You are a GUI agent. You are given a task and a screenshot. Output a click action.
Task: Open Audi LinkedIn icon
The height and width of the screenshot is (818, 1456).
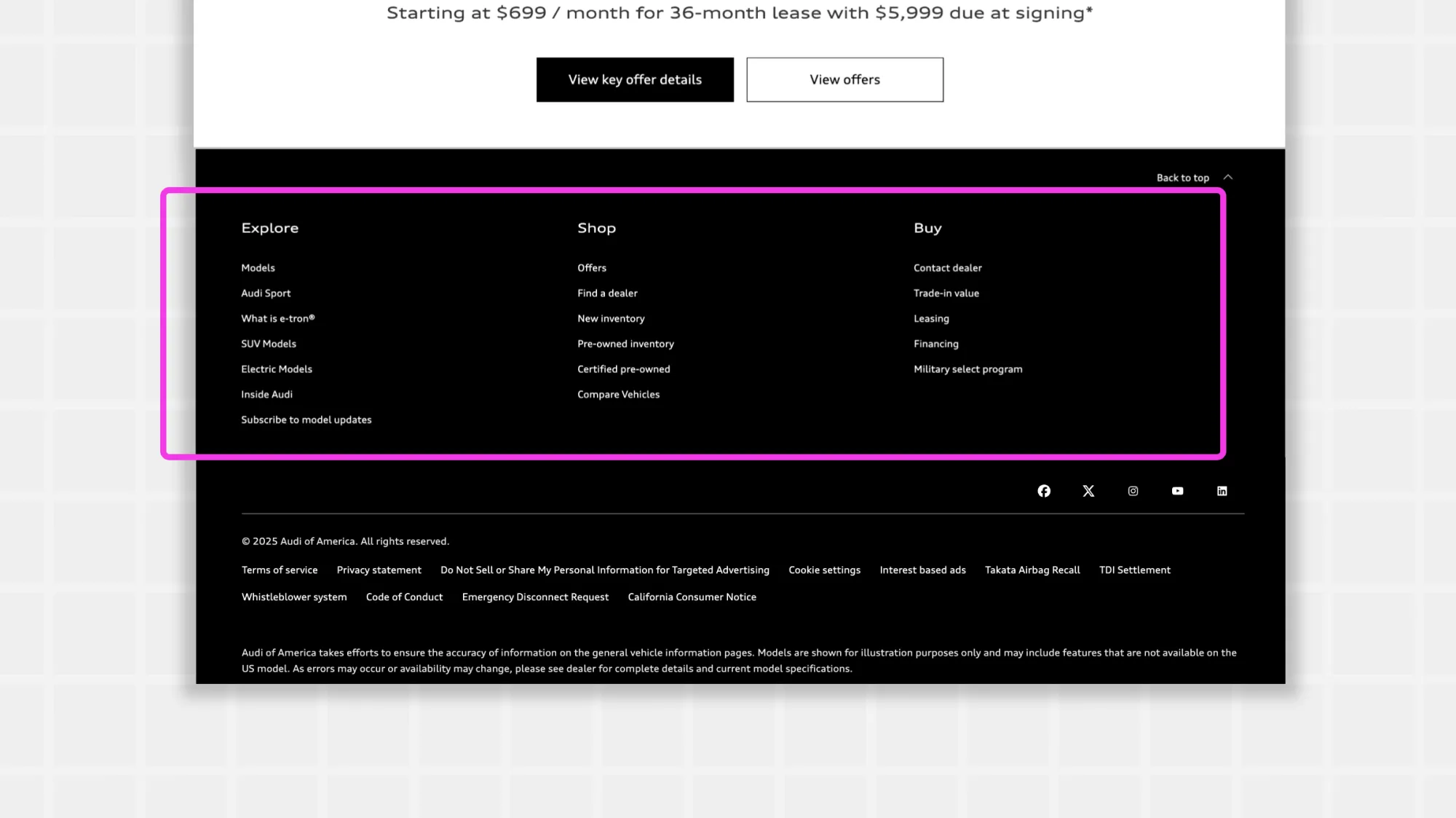[x=1222, y=491]
